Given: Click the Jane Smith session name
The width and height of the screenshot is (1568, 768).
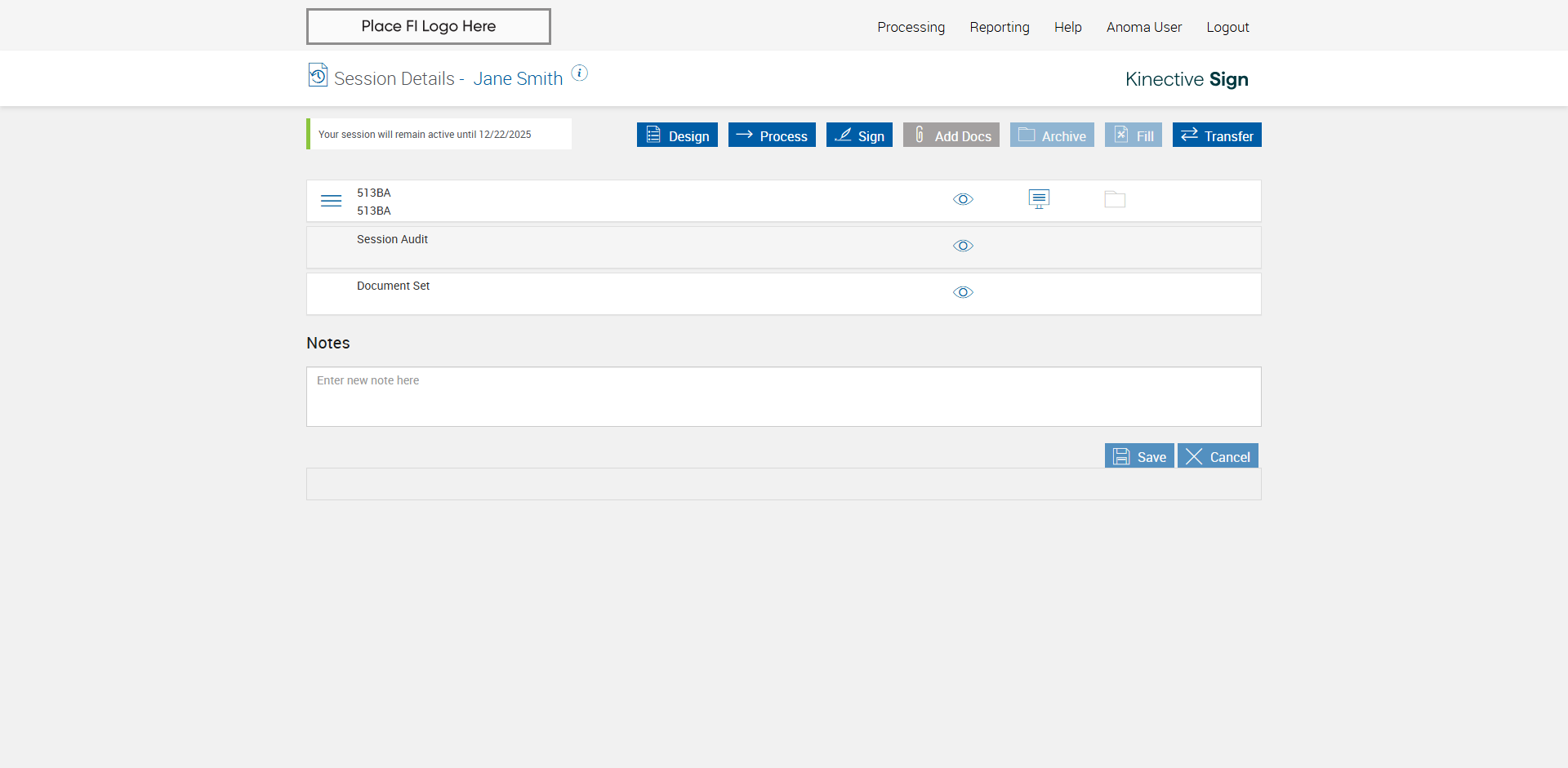Looking at the screenshot, I should pos(518,78).
